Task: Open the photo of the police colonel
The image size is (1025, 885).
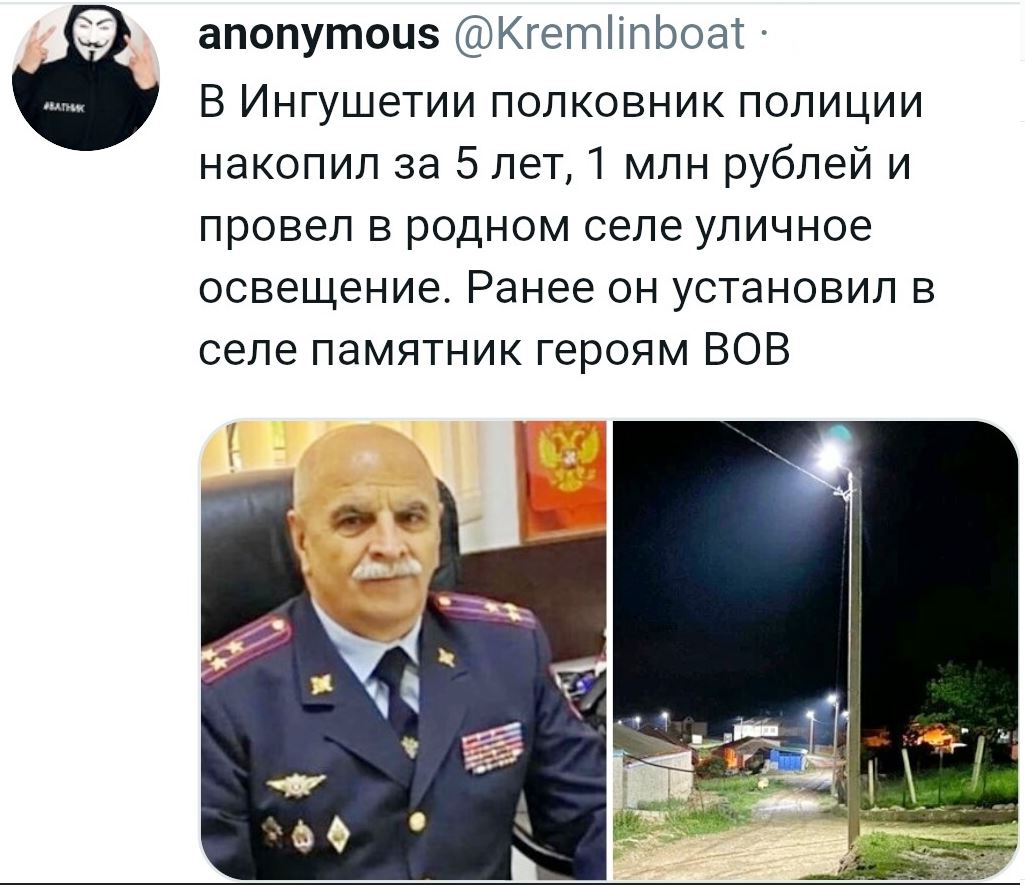Action: tap(403, 650)
